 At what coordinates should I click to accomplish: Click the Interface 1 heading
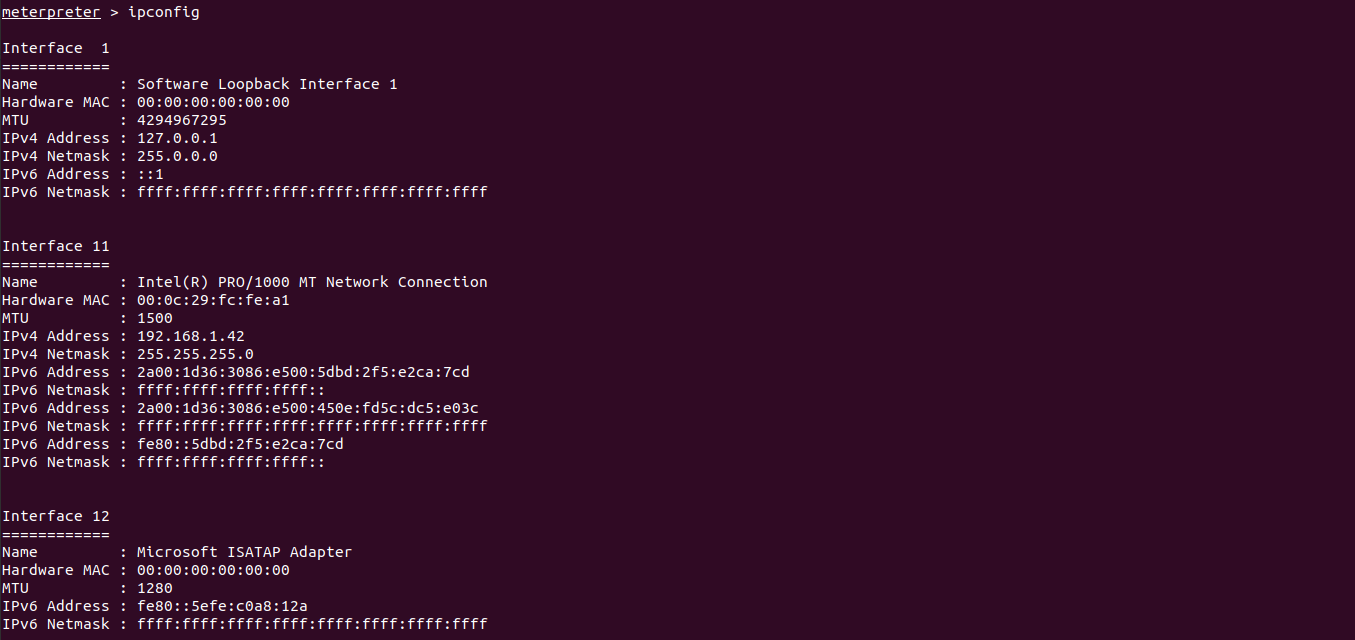pos(56,48)
